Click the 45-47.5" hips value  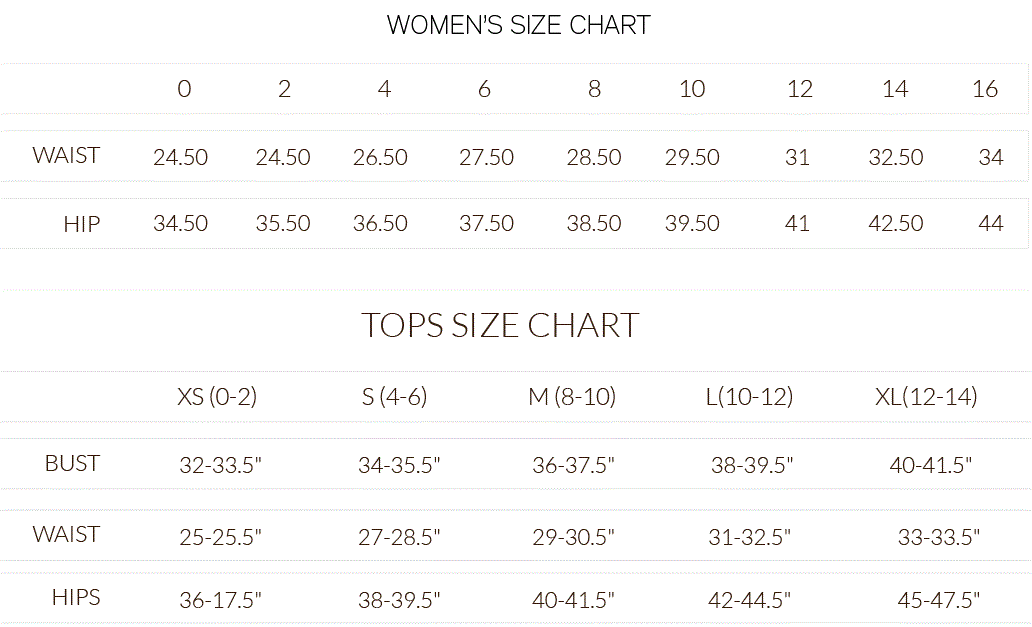tap(938, 601)
